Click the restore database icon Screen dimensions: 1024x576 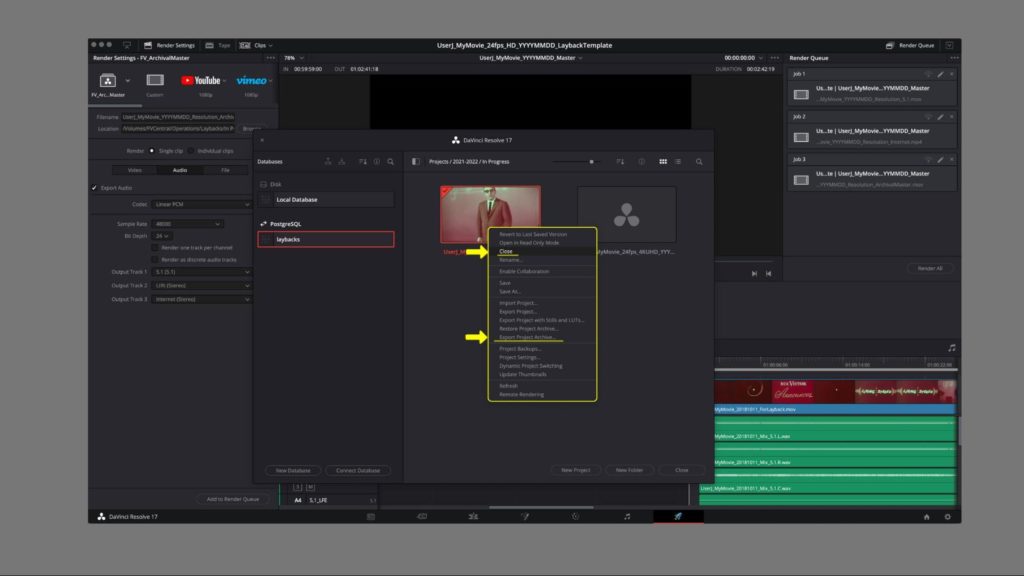[x=342, y=161]
